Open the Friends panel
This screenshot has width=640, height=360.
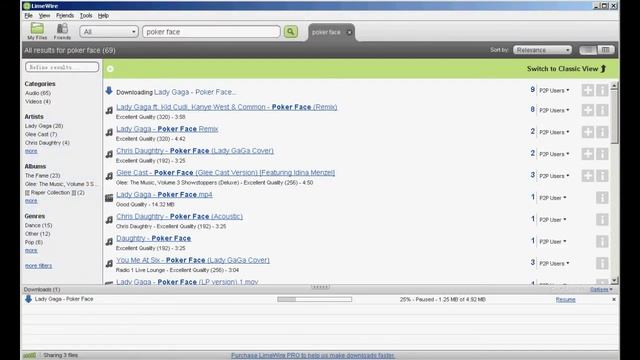62,31
